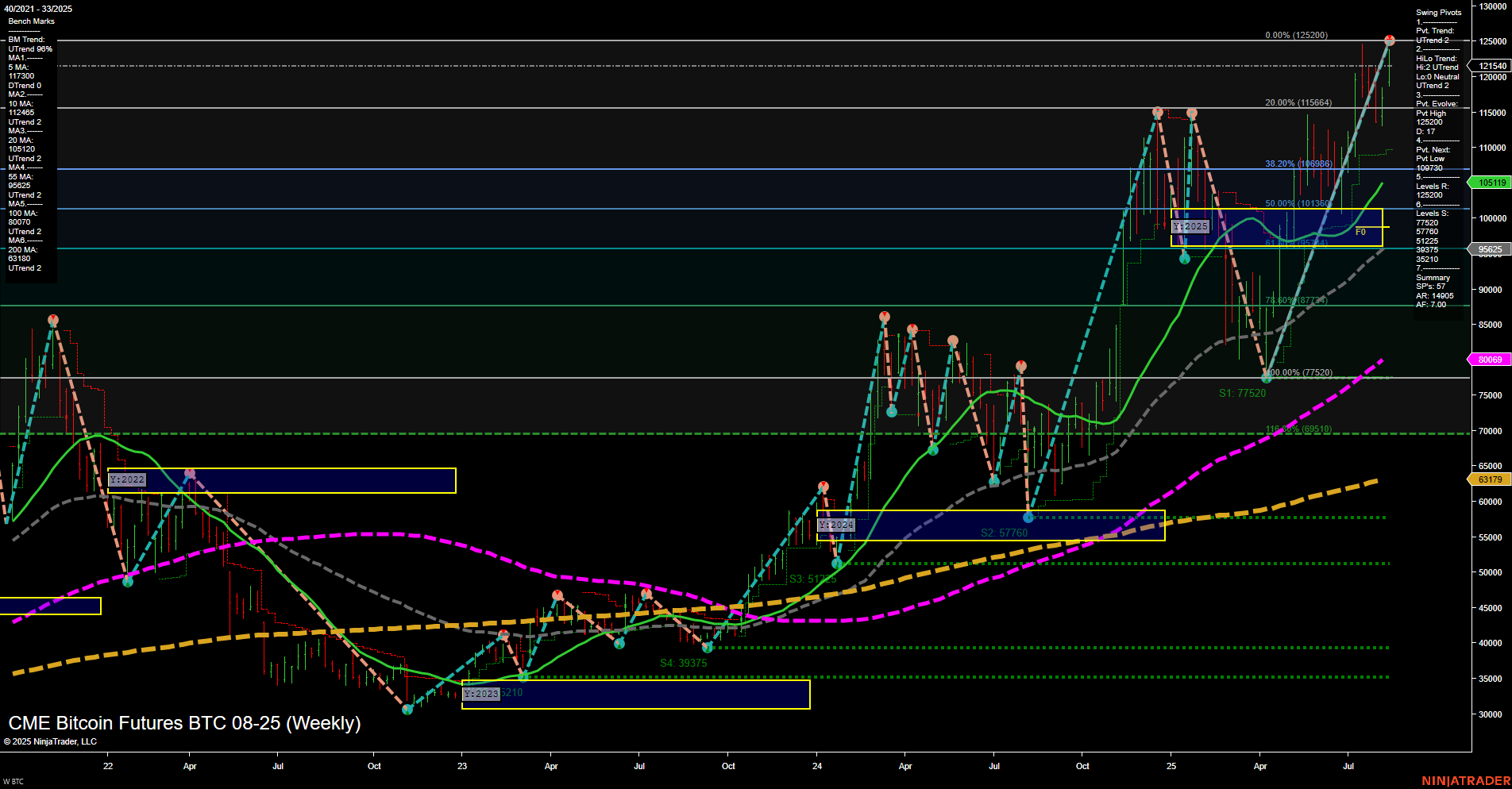Click the Bench Marks panel header

tap(33, 21)
